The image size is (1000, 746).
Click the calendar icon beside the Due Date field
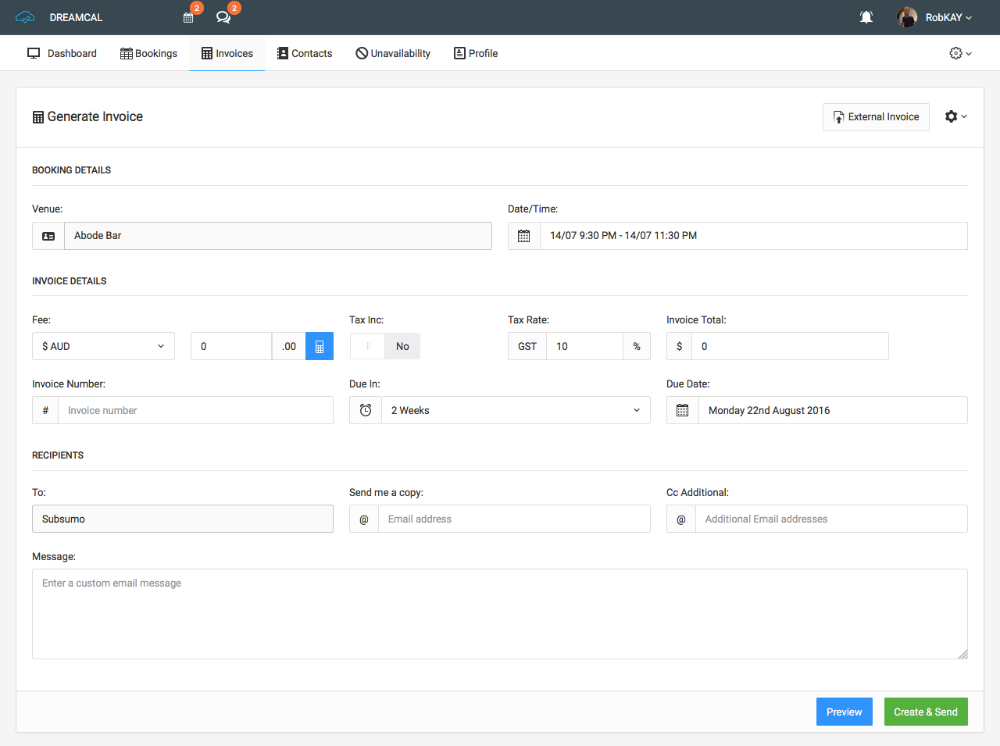click(x=682, y=410)
